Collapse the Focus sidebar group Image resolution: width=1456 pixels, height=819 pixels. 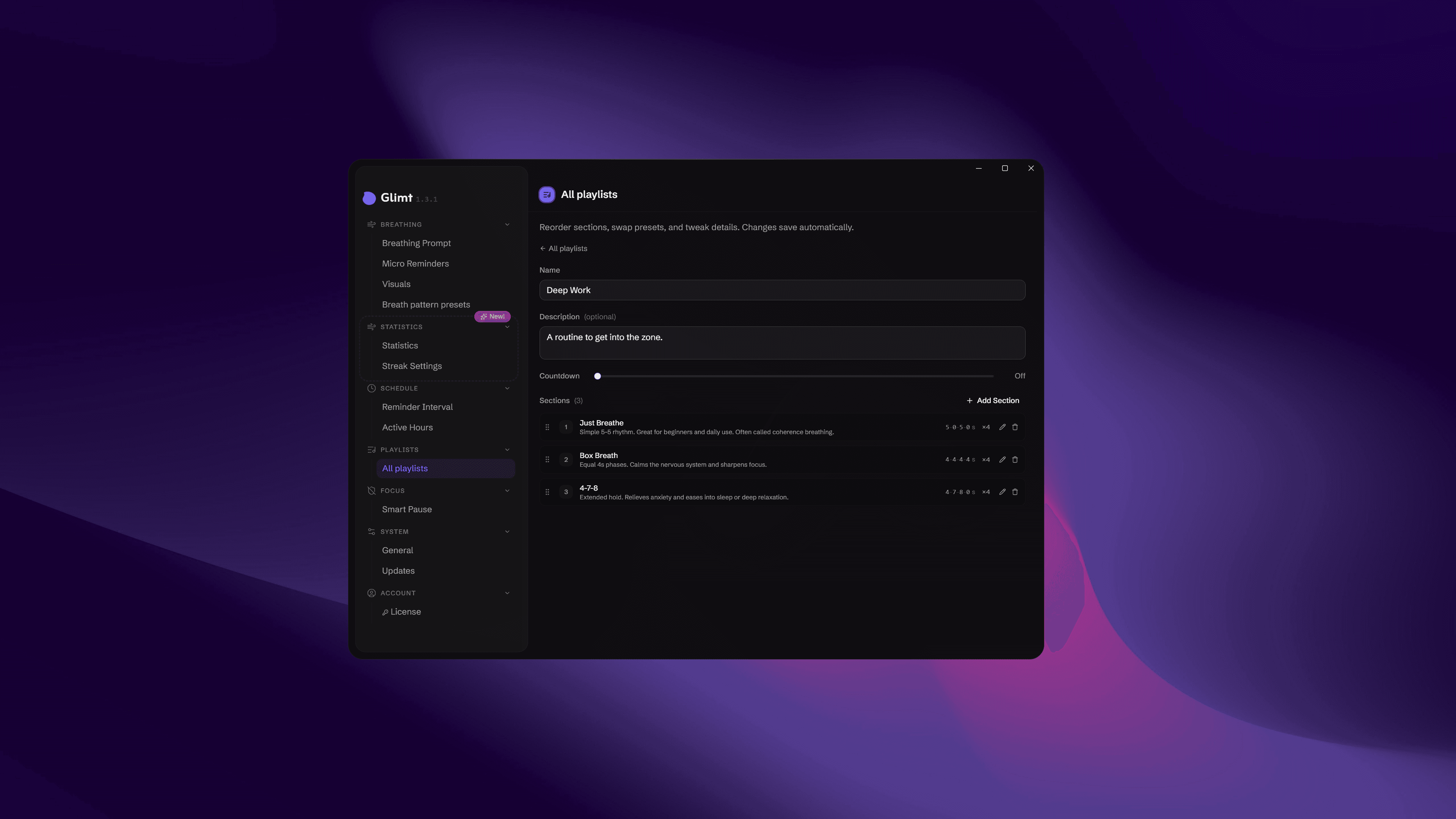click(x=507, y=491)
